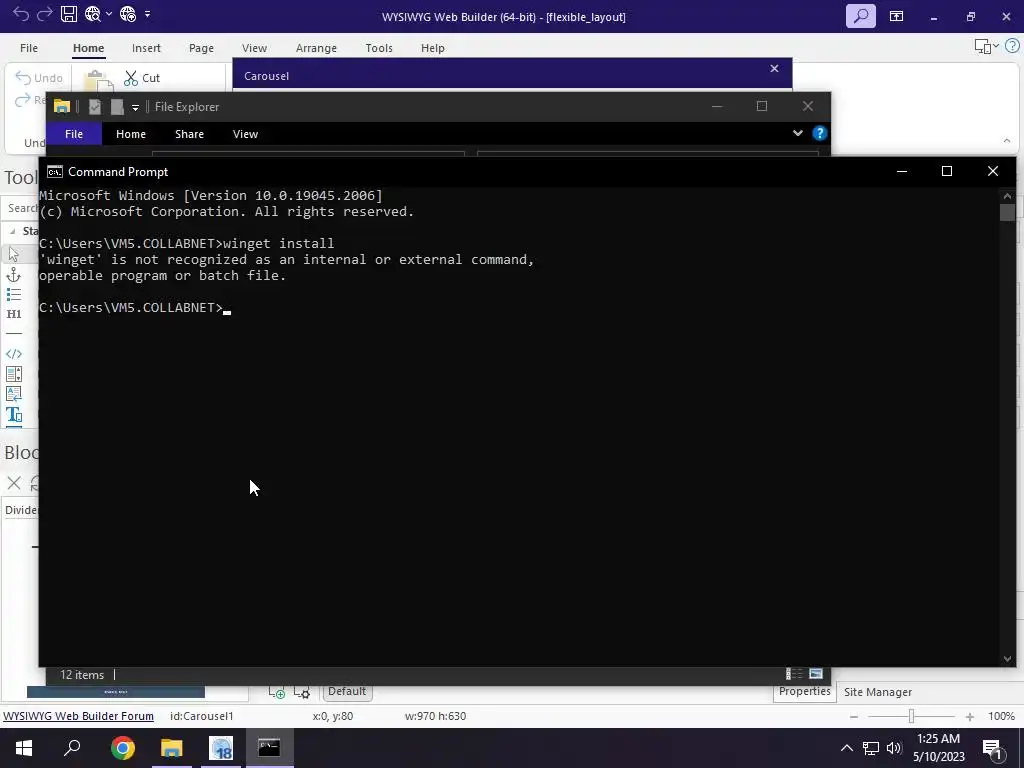Click the Command Prompt input line

pos(135,308)
